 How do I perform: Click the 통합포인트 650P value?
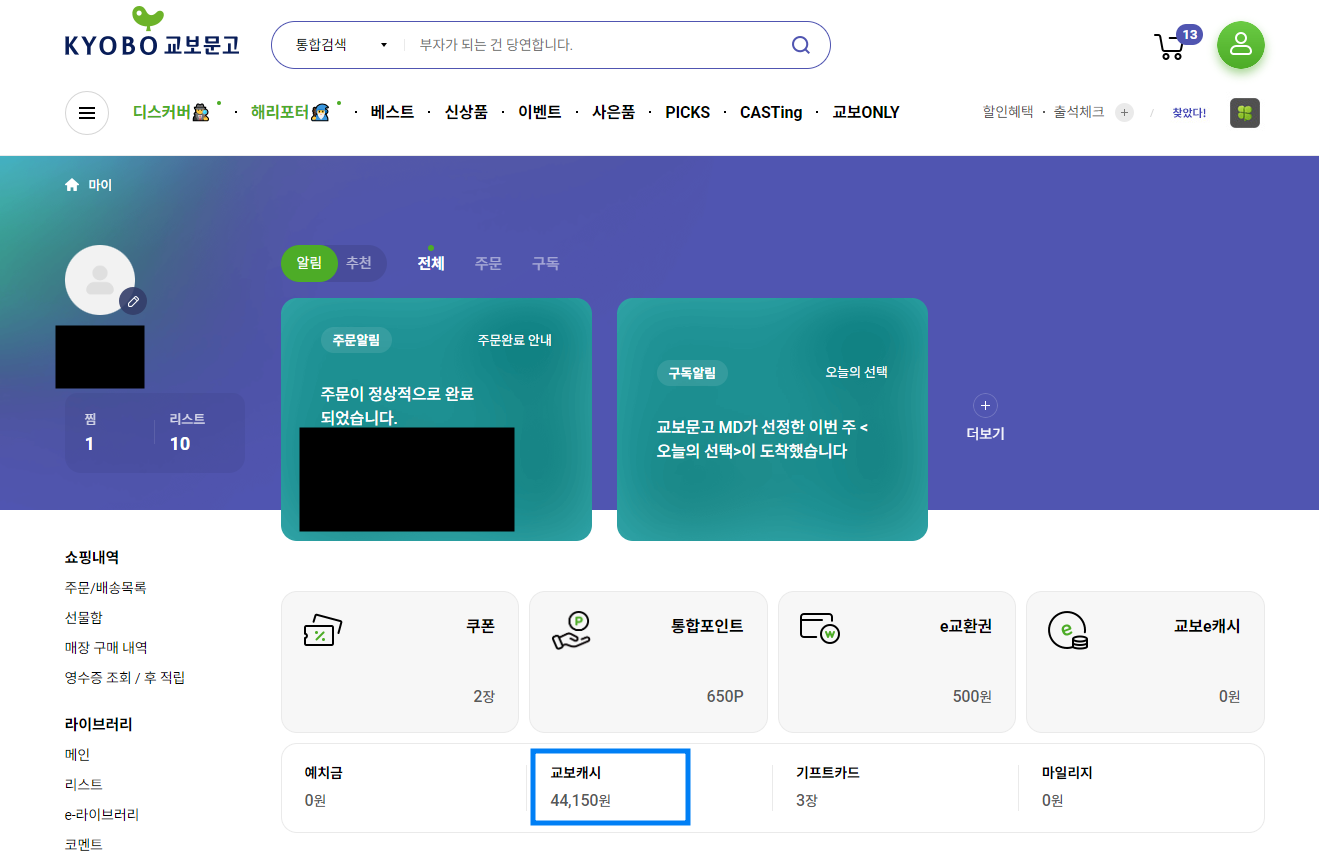tap(725, 696)
